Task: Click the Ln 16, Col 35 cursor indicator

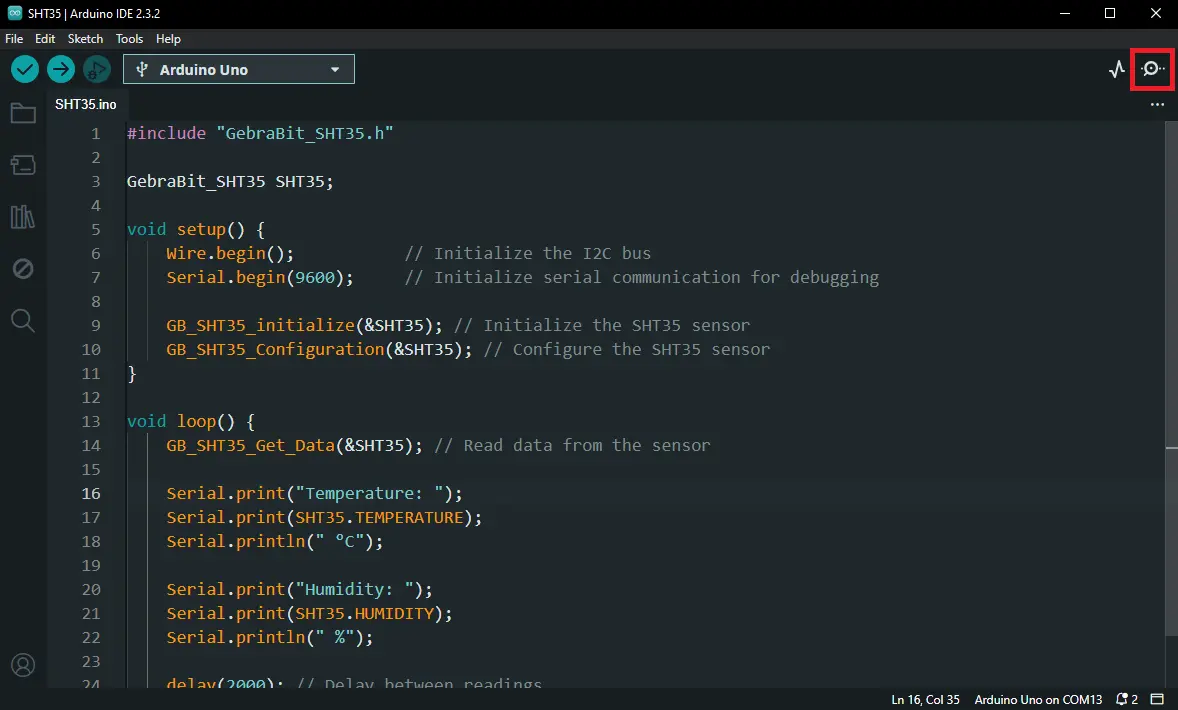Action: [925, 699]
